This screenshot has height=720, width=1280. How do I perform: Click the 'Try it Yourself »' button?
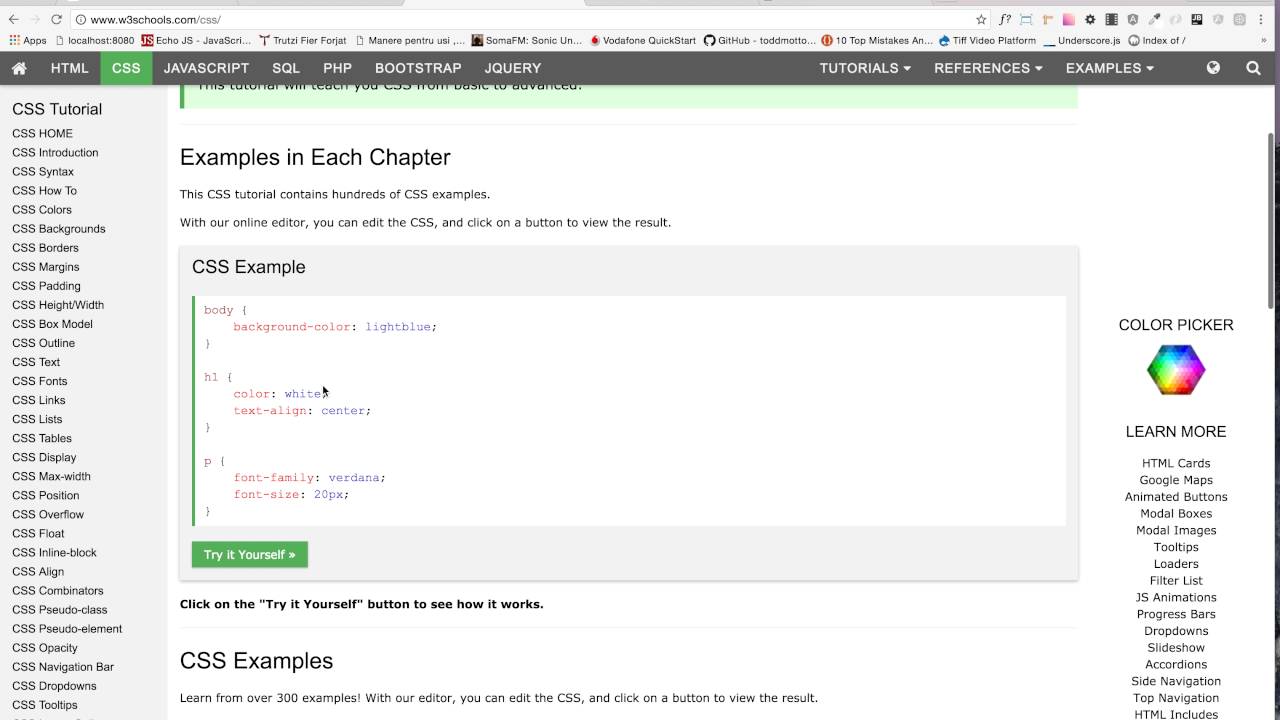click(250, 554)
